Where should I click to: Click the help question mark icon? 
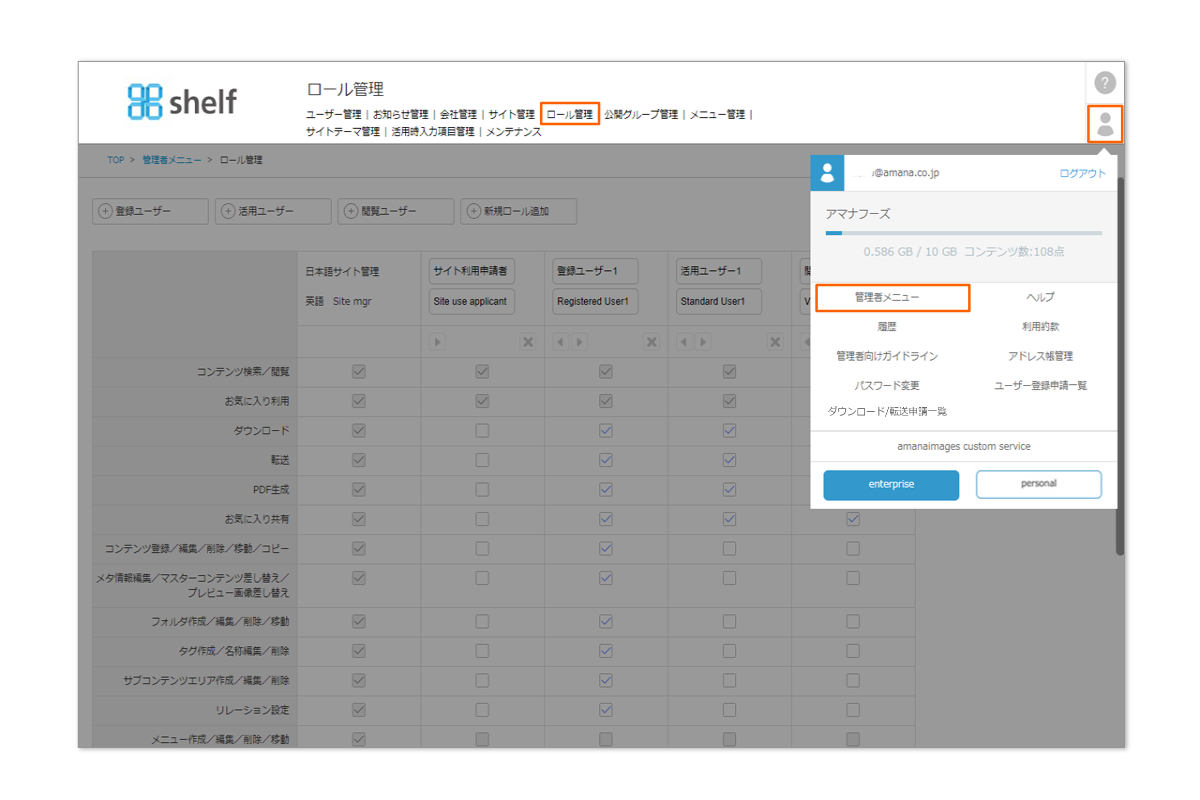coord(1104,83)
